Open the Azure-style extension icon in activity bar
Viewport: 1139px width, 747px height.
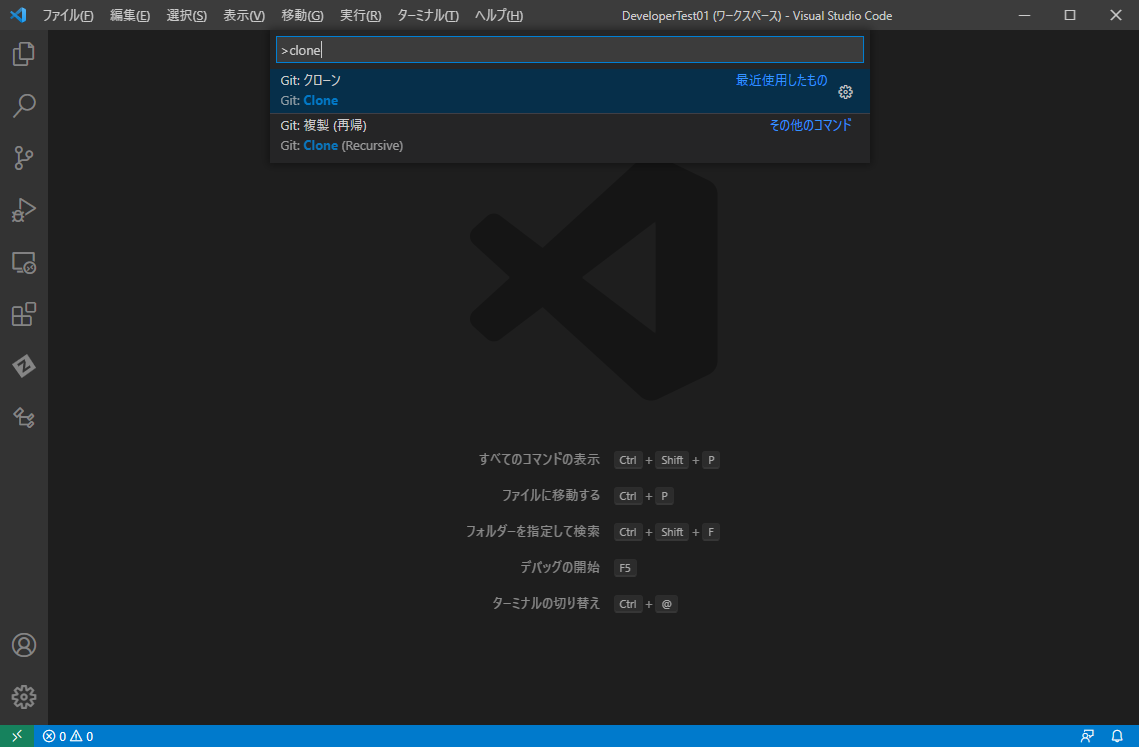24,366
